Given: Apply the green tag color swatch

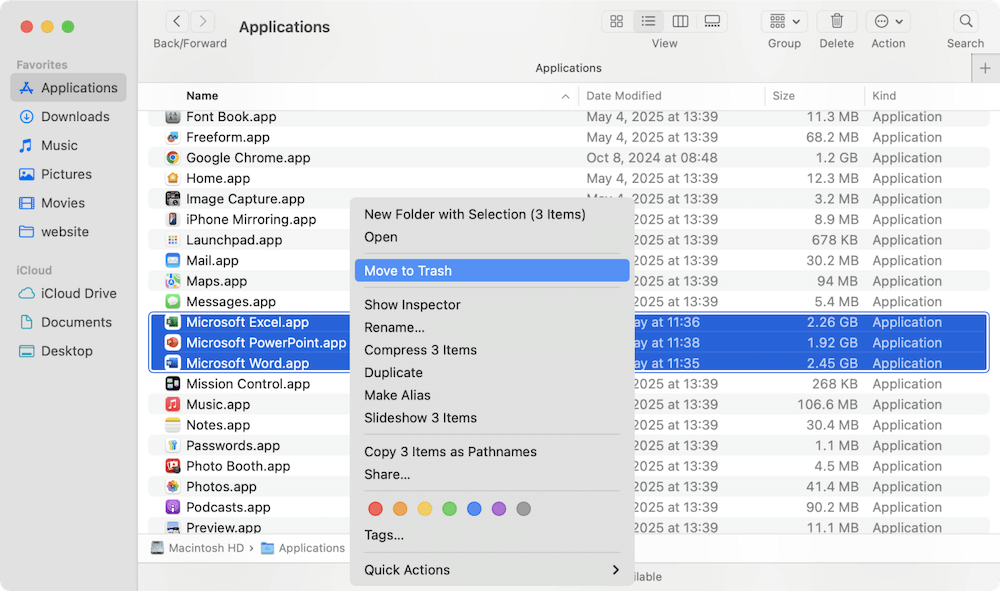Looking at the screenshot, I should [449, 509].
